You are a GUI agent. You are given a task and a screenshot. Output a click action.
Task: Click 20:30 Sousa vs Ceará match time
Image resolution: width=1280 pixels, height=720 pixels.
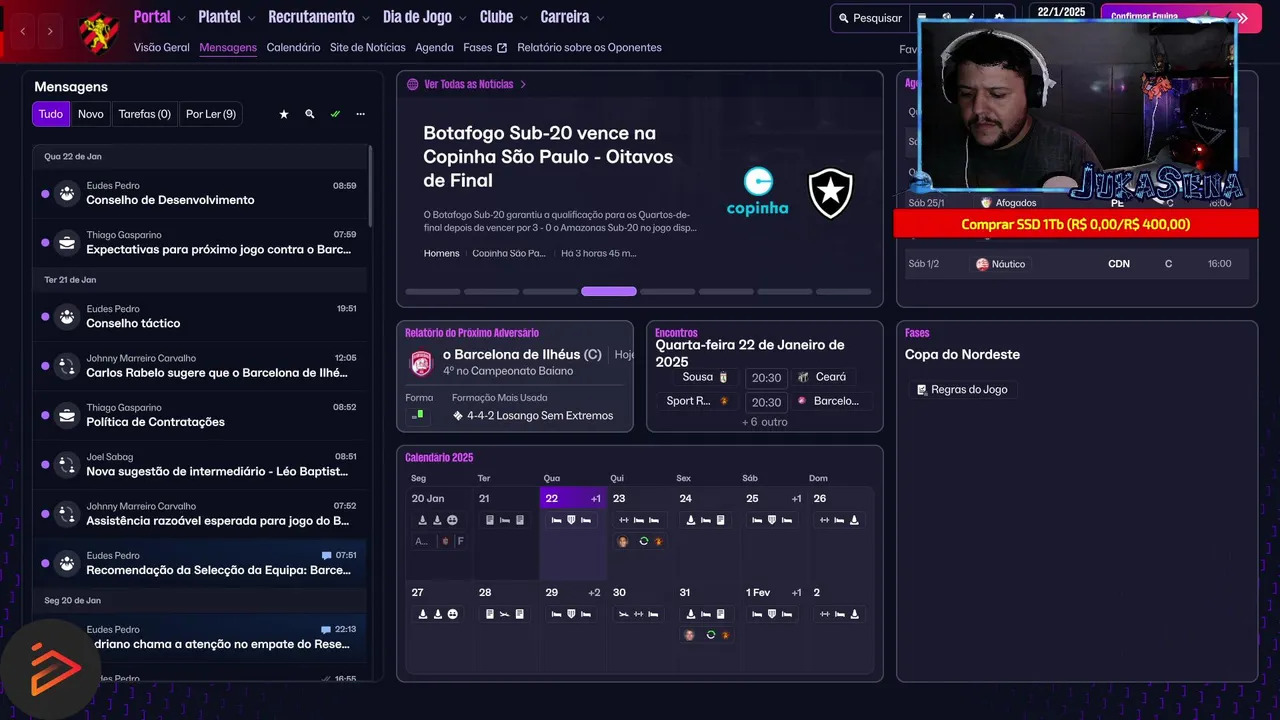click(x=766, y=377)
